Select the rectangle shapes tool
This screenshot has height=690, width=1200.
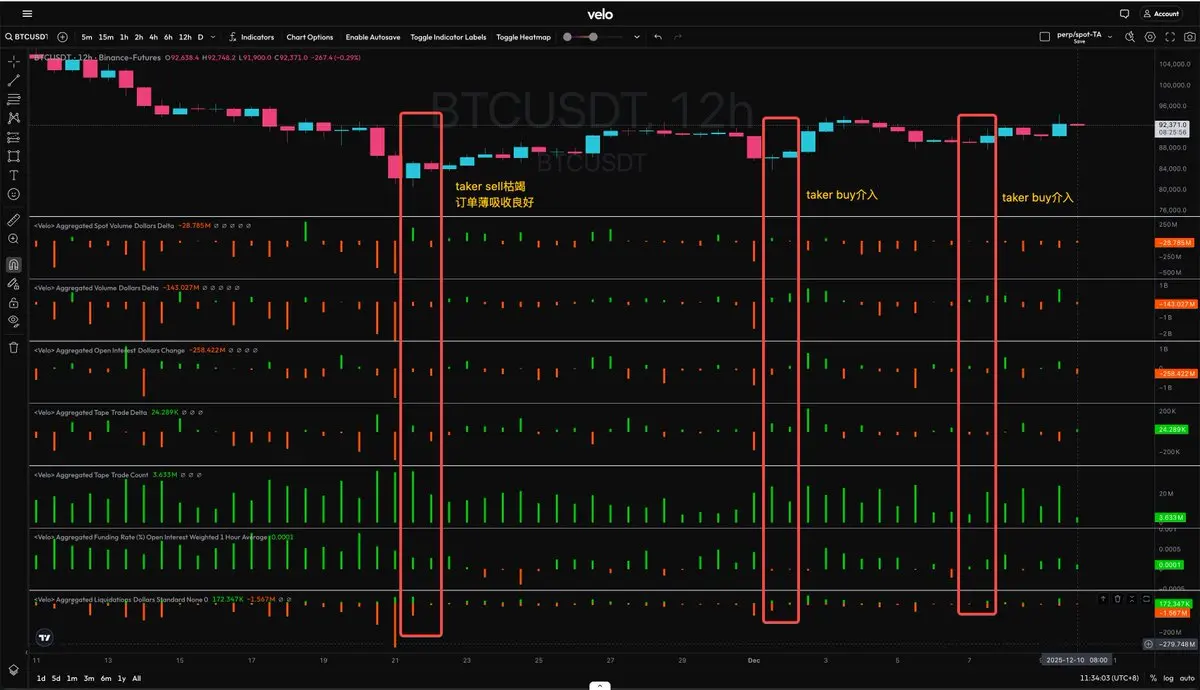tap(14, 156)
